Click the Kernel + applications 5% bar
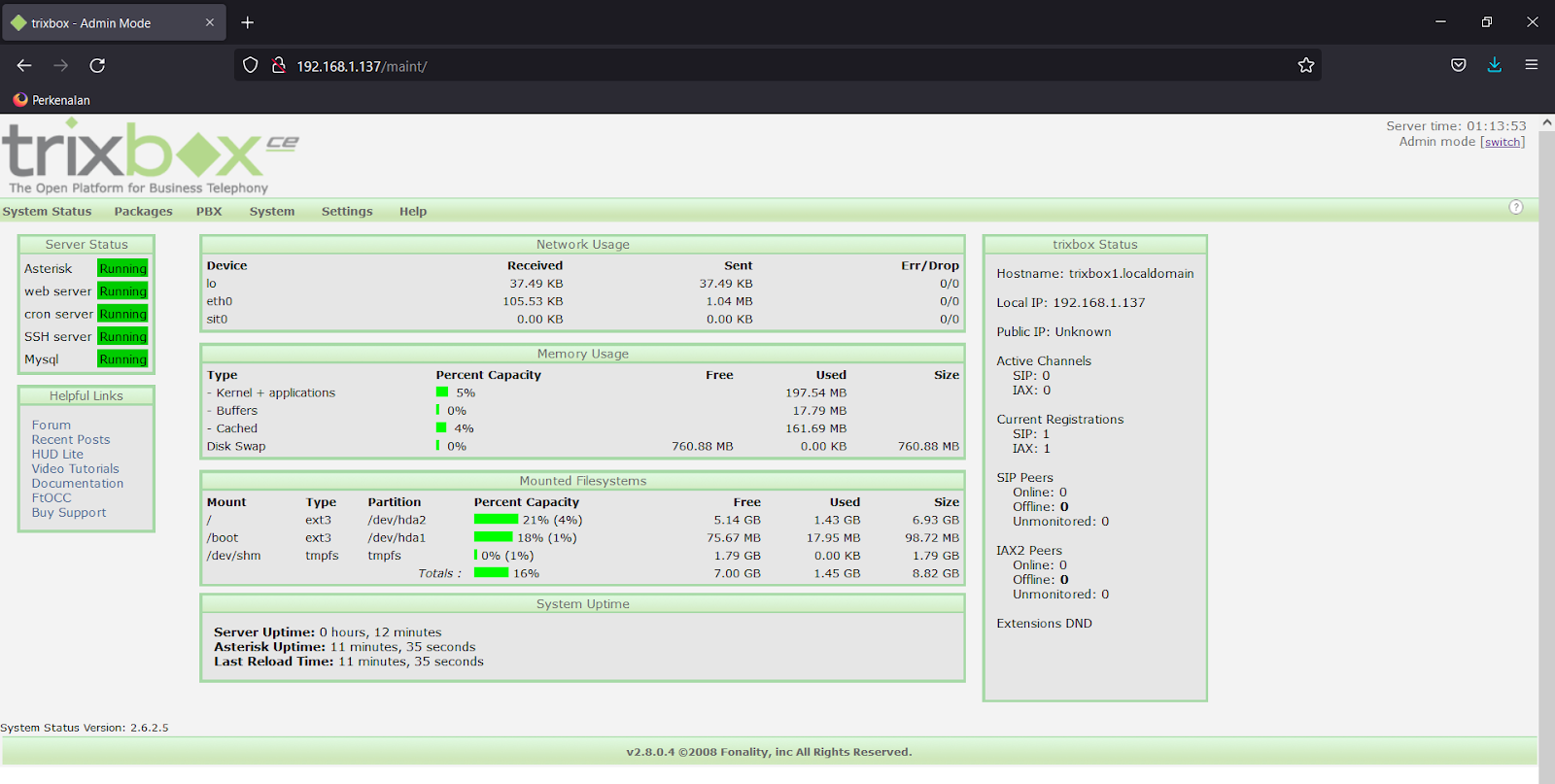Viewport: 1555px width, 784px height. (x=442, y=392)
